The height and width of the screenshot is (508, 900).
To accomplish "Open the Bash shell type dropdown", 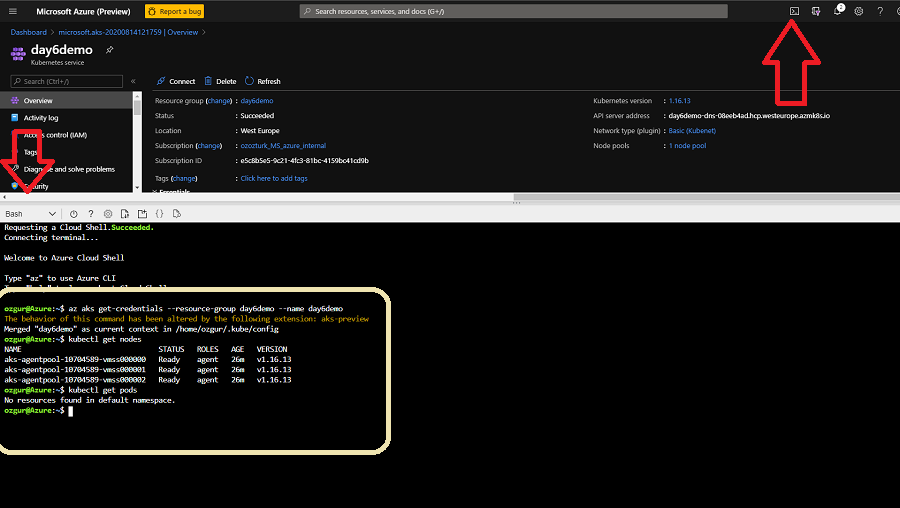I will click(30, 214).
